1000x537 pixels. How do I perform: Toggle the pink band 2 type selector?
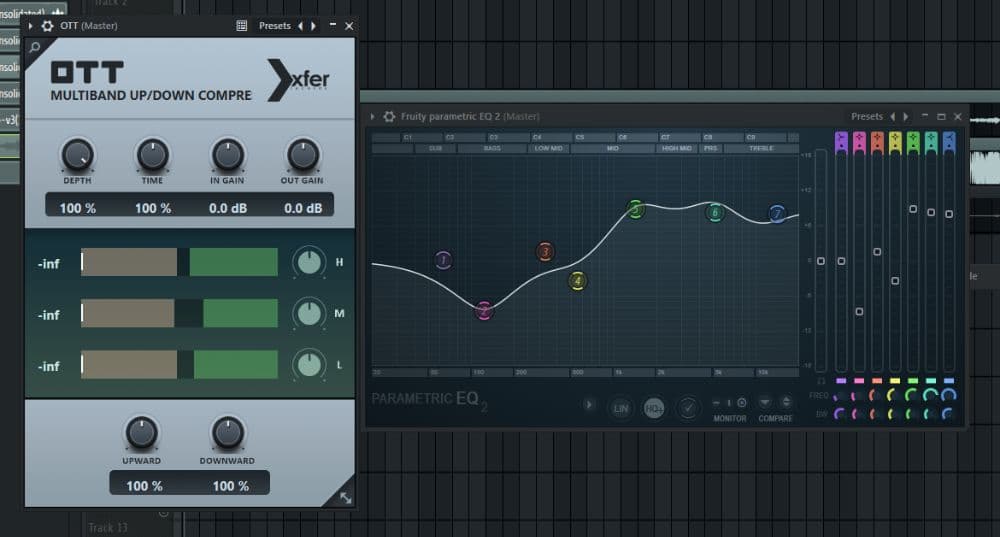pos(859,142)
